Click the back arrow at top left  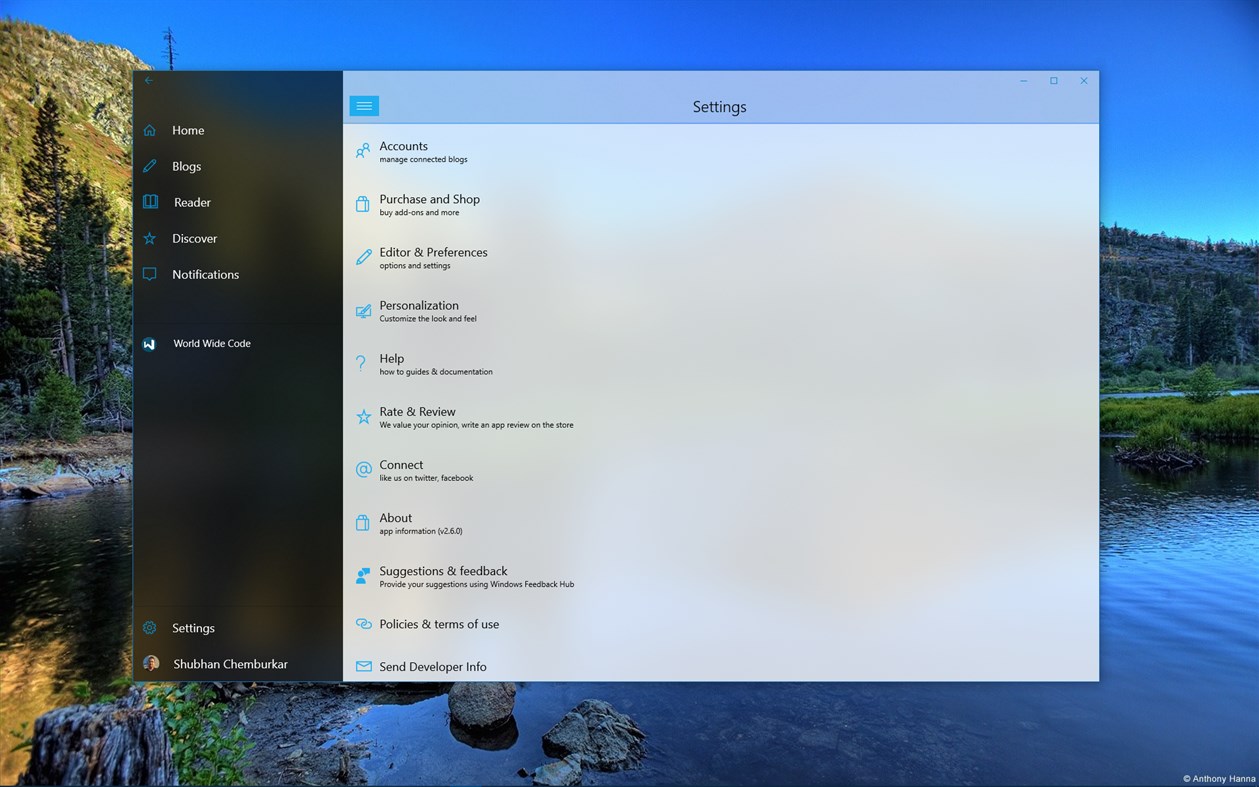pyautogui.click(x=148, y=80)
